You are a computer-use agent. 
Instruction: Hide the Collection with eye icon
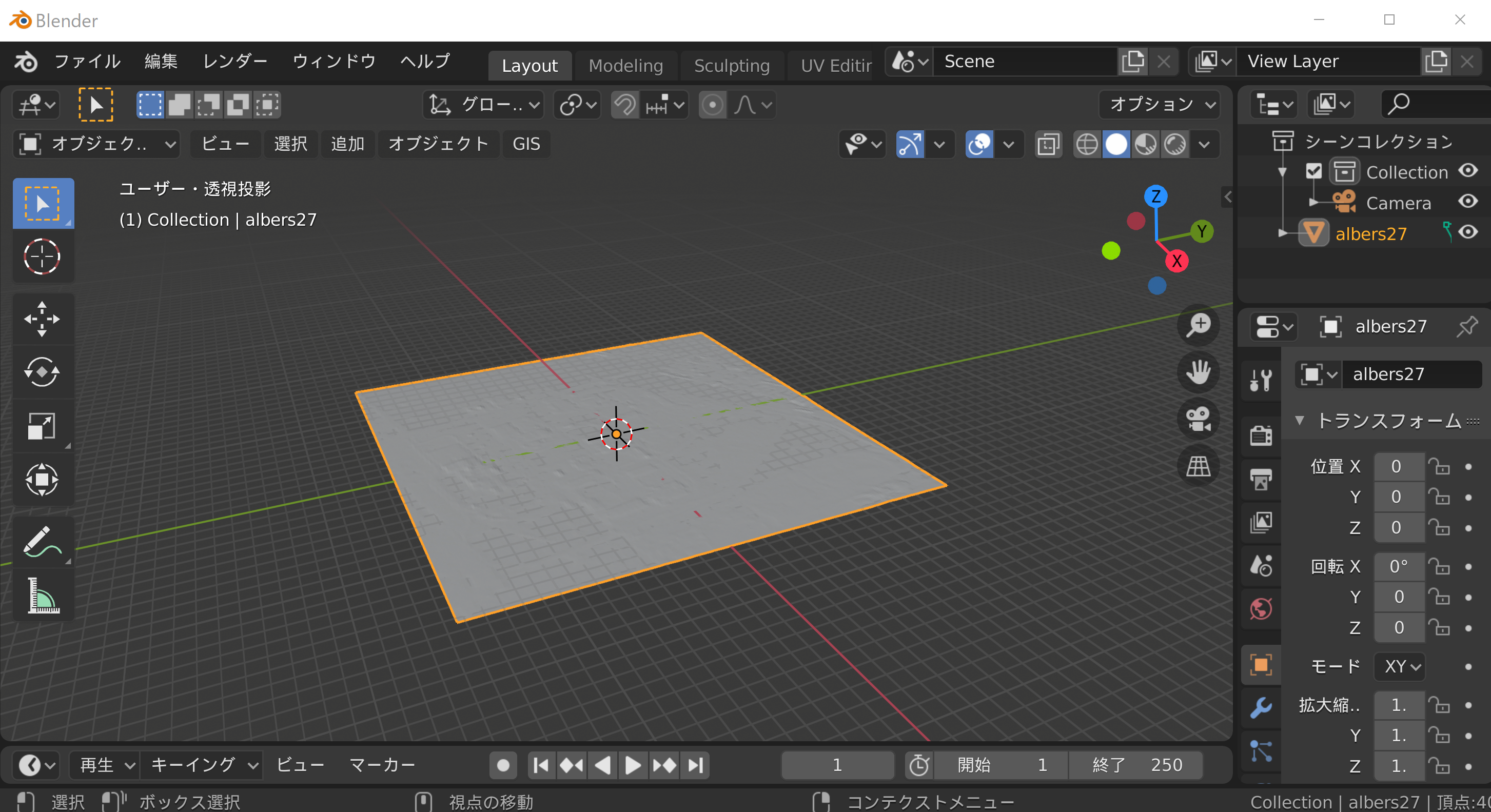coord(1468,171)
